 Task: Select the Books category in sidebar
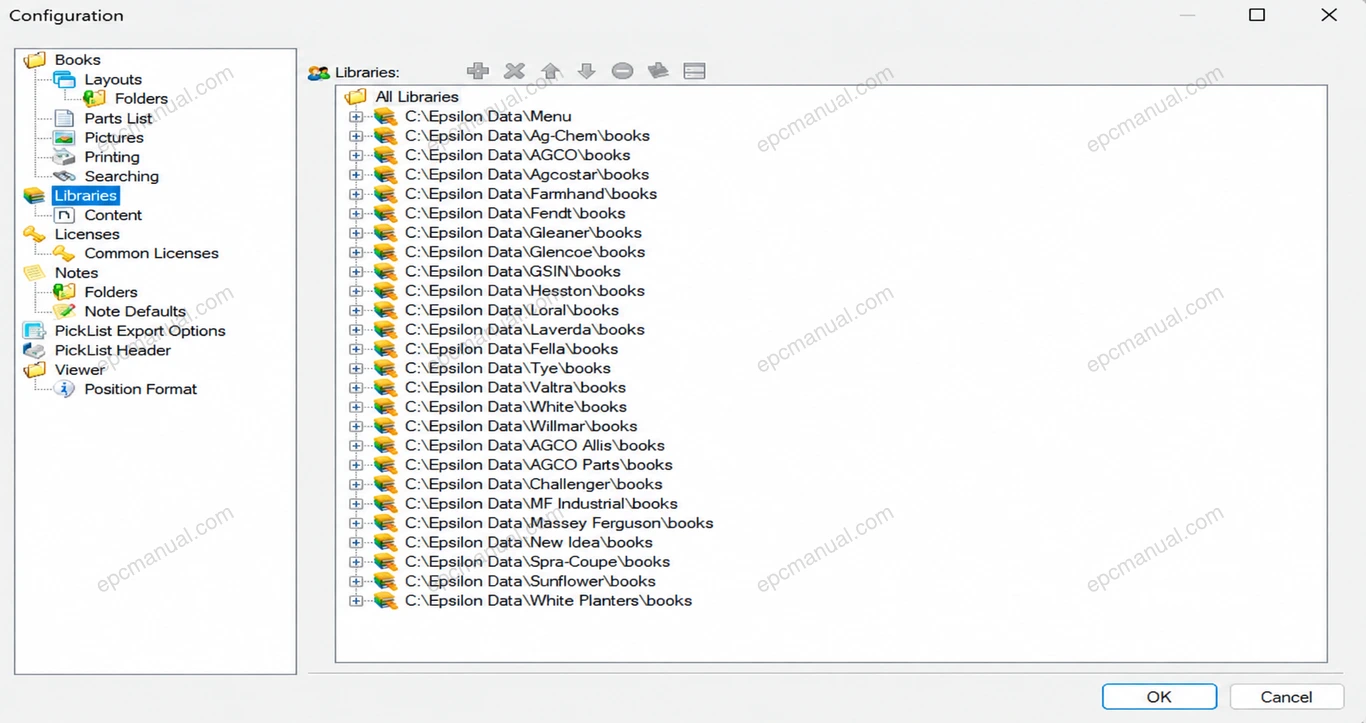[x=77, y=60]
